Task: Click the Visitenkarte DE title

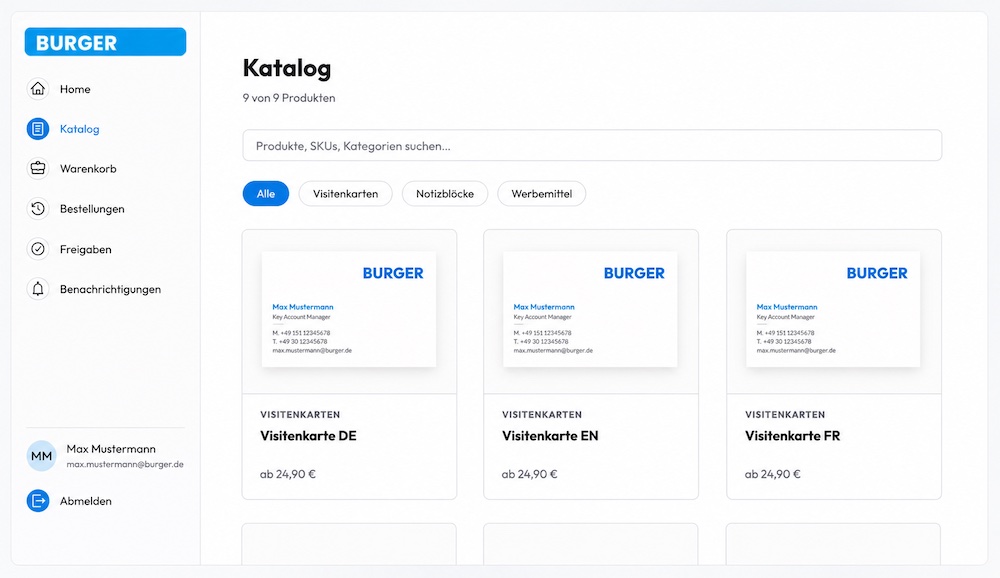Action: point(308,436)
